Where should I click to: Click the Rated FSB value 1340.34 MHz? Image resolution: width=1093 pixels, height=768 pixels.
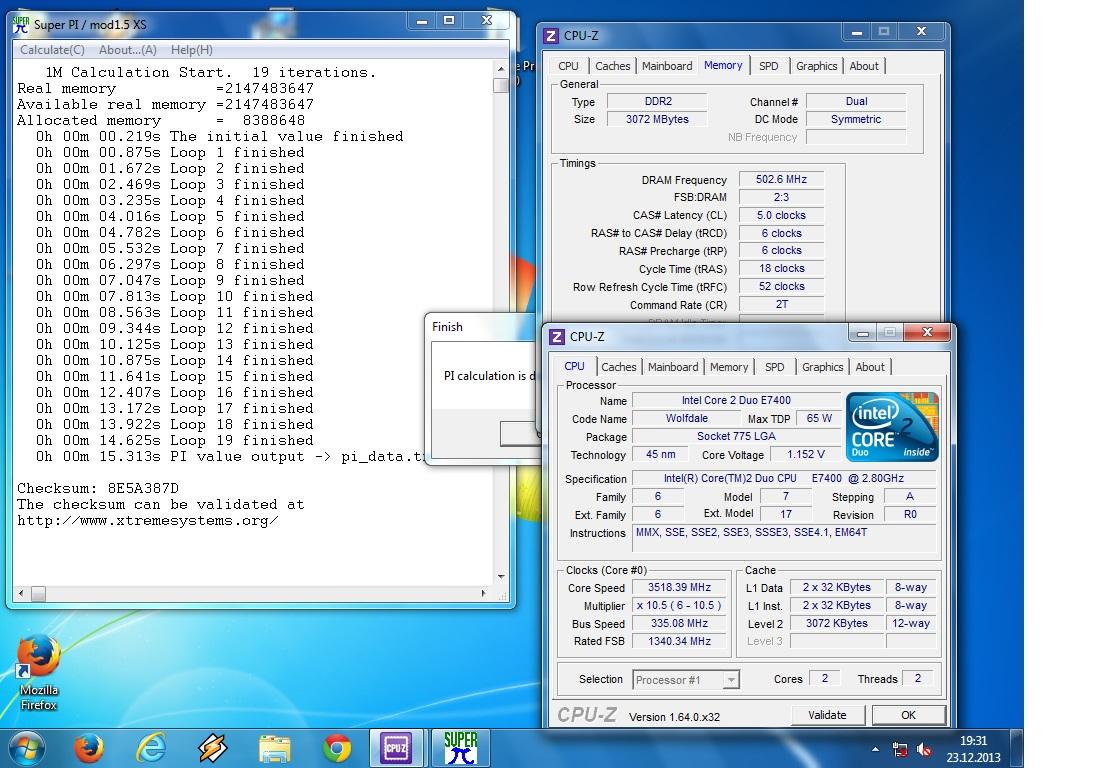[x=679, y=641]
